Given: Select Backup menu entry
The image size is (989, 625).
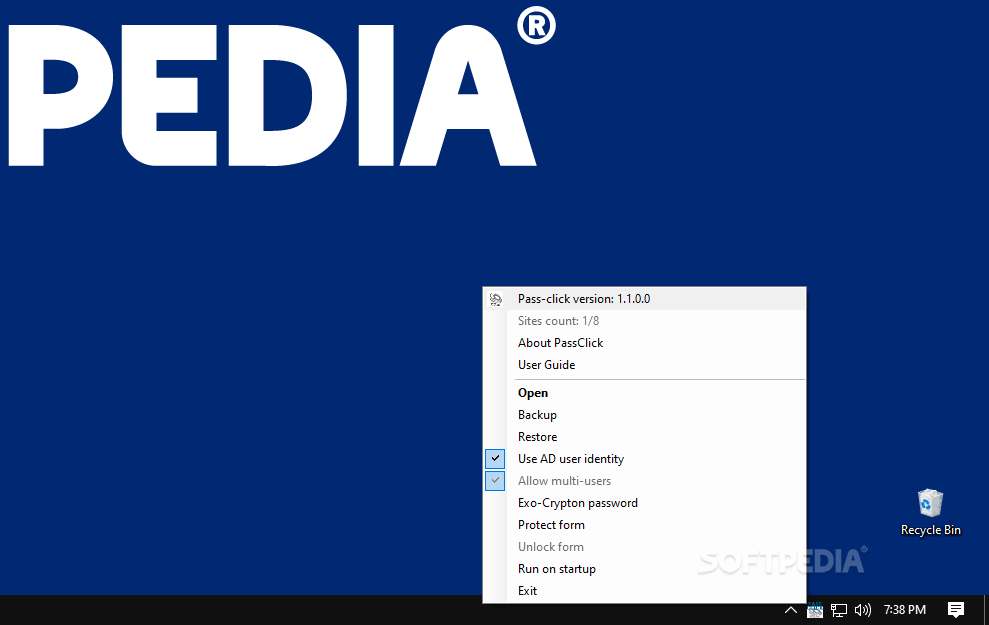Looking at the screenshot, I should 645,415.
